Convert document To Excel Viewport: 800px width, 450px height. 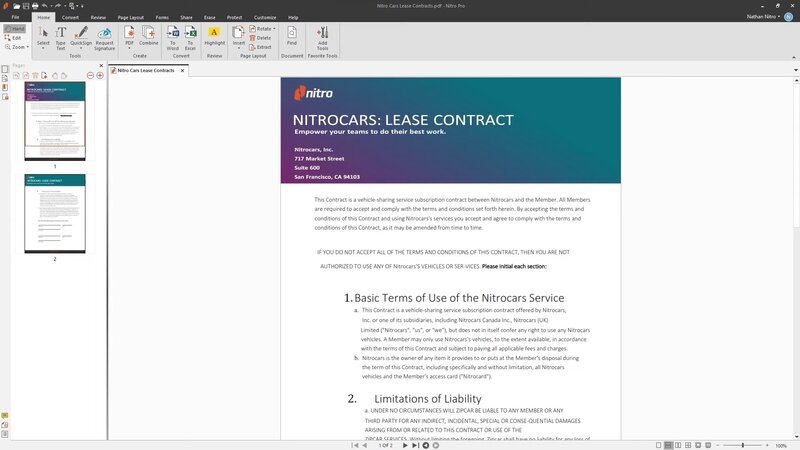point(190,37)
